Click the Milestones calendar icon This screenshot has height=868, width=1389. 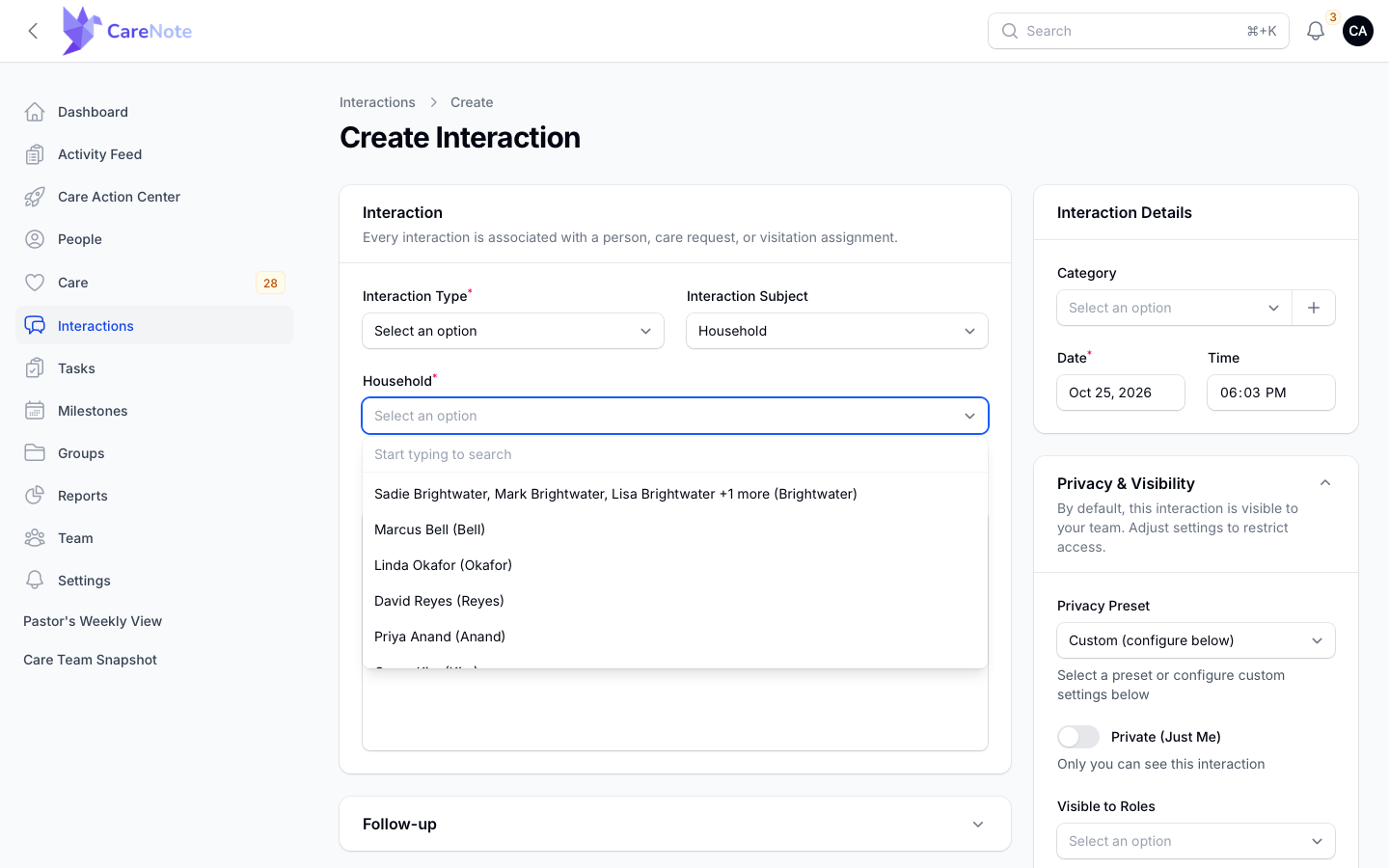[35, 411]
